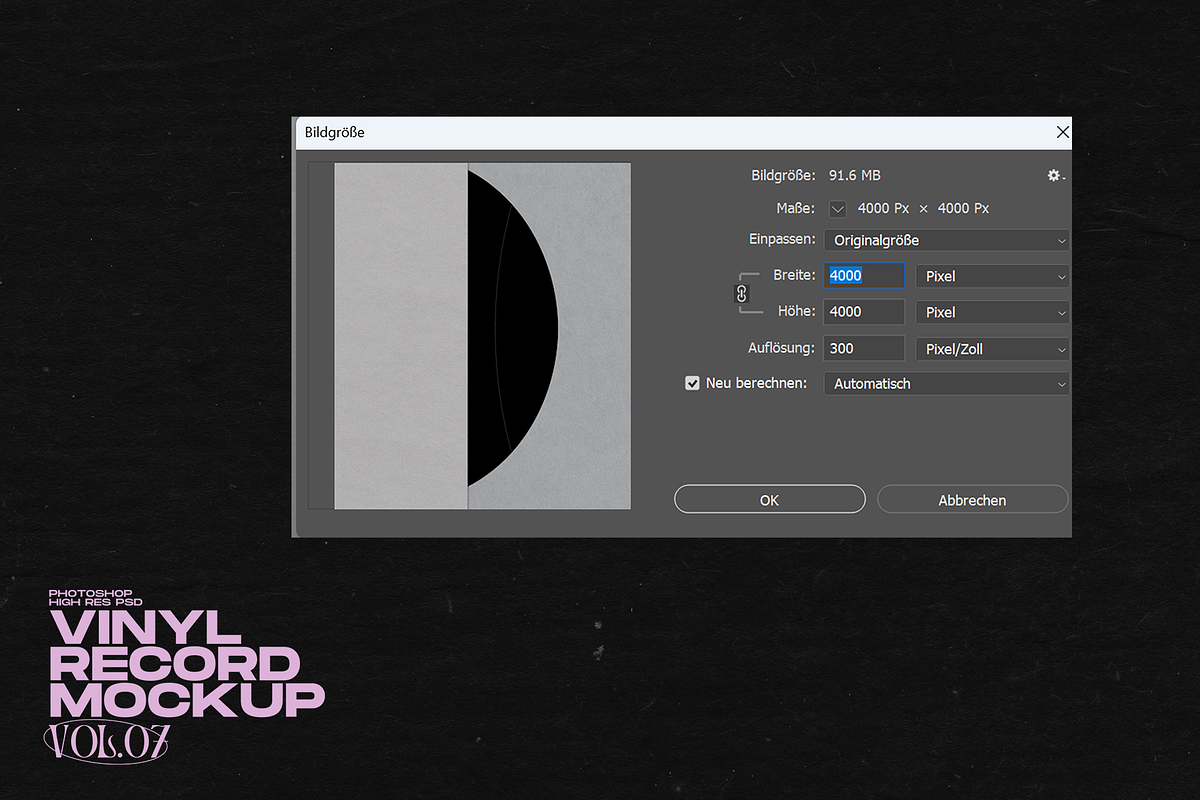Open the Einpassen dropdown showing Originalgröße
The image size is (1200, 800).
946,240
